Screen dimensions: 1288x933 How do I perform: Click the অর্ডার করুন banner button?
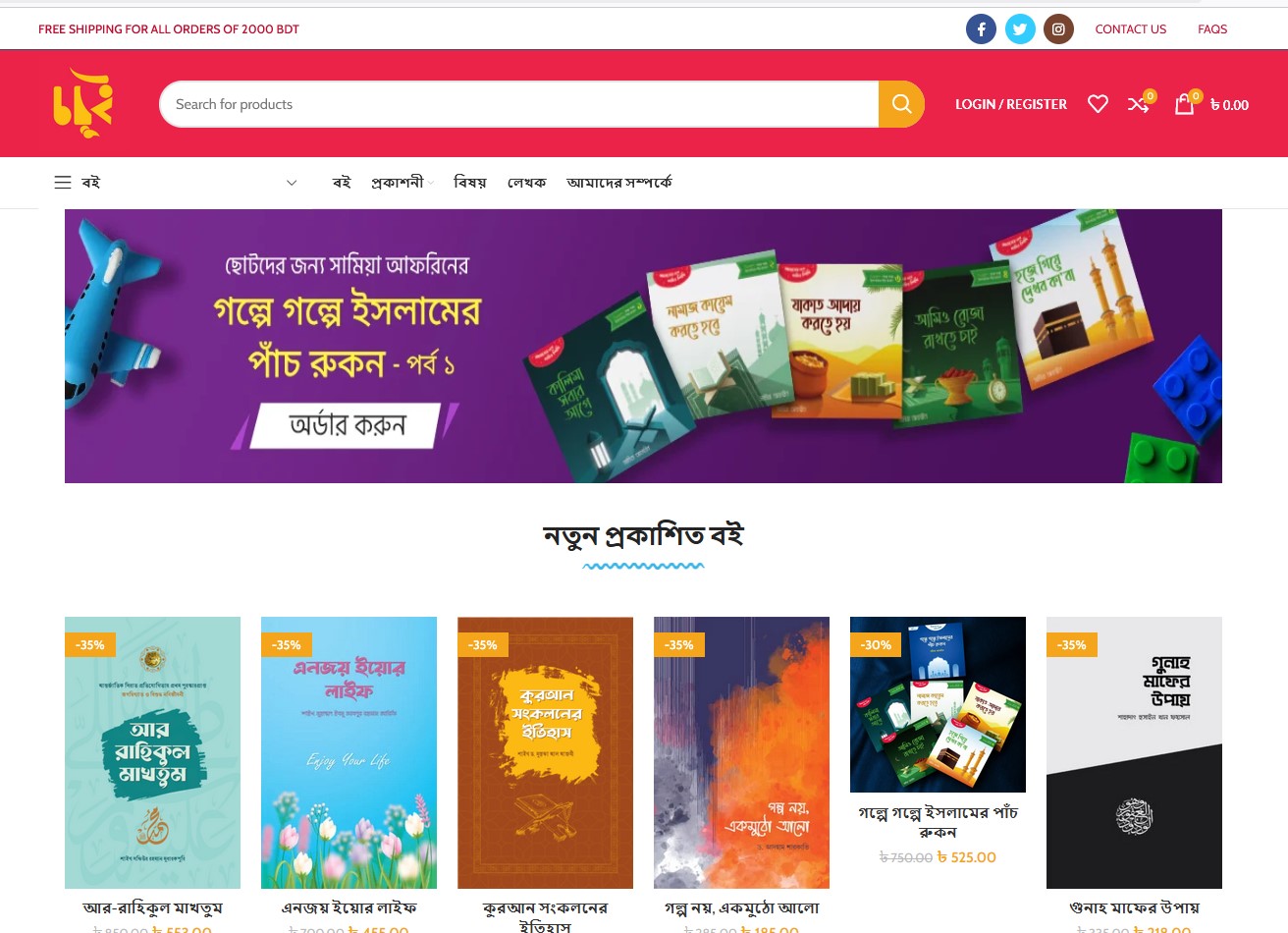click(345, 425)
